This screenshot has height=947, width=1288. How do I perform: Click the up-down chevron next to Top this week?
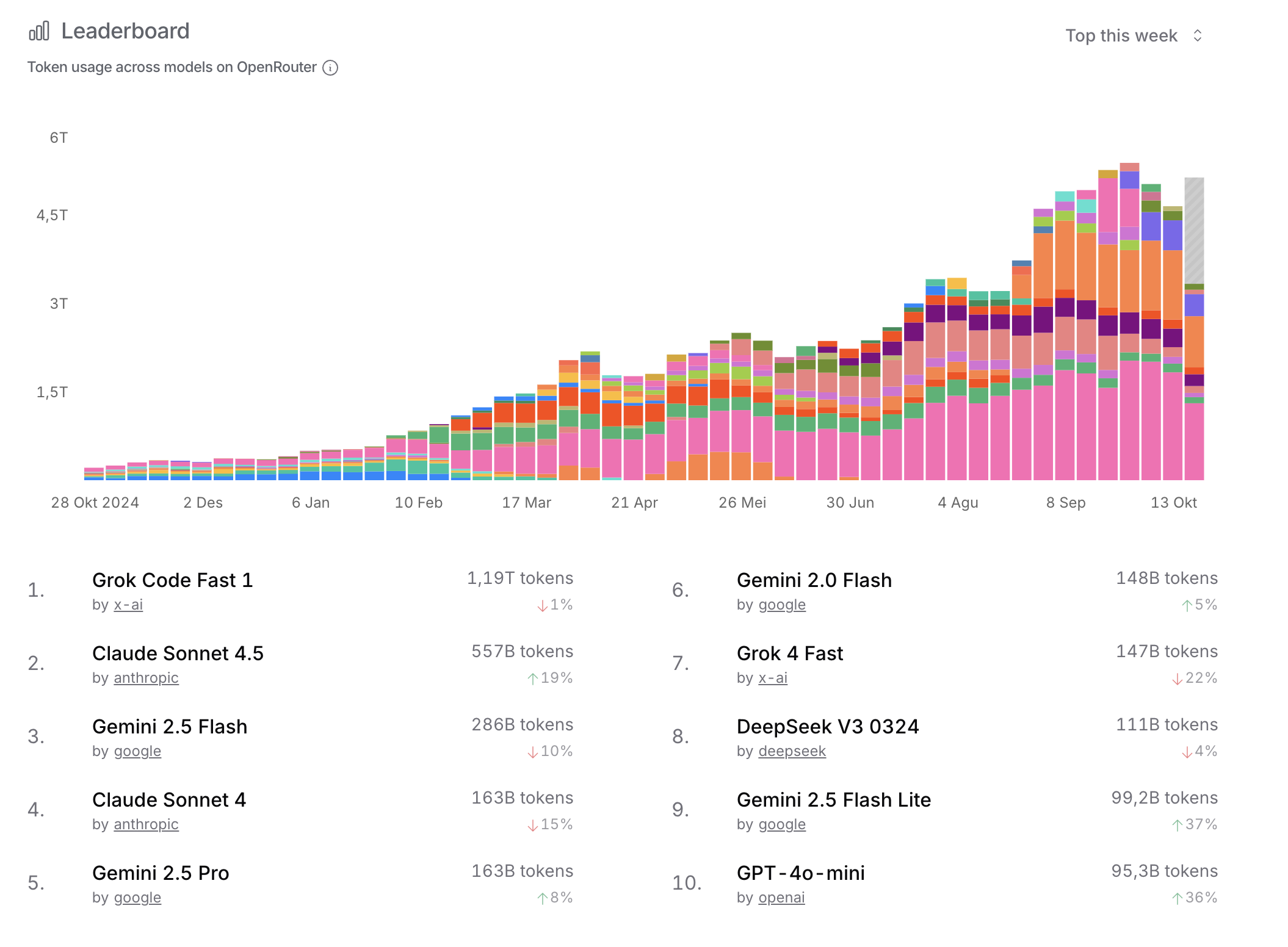click(1198, 36)
